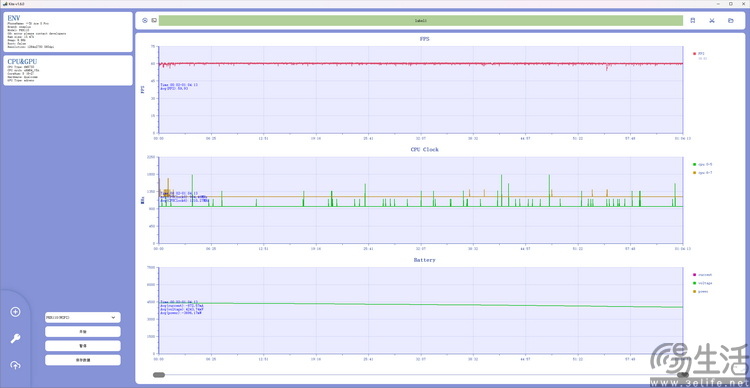Click the round clock icon before label bar

tap(145, 21)
